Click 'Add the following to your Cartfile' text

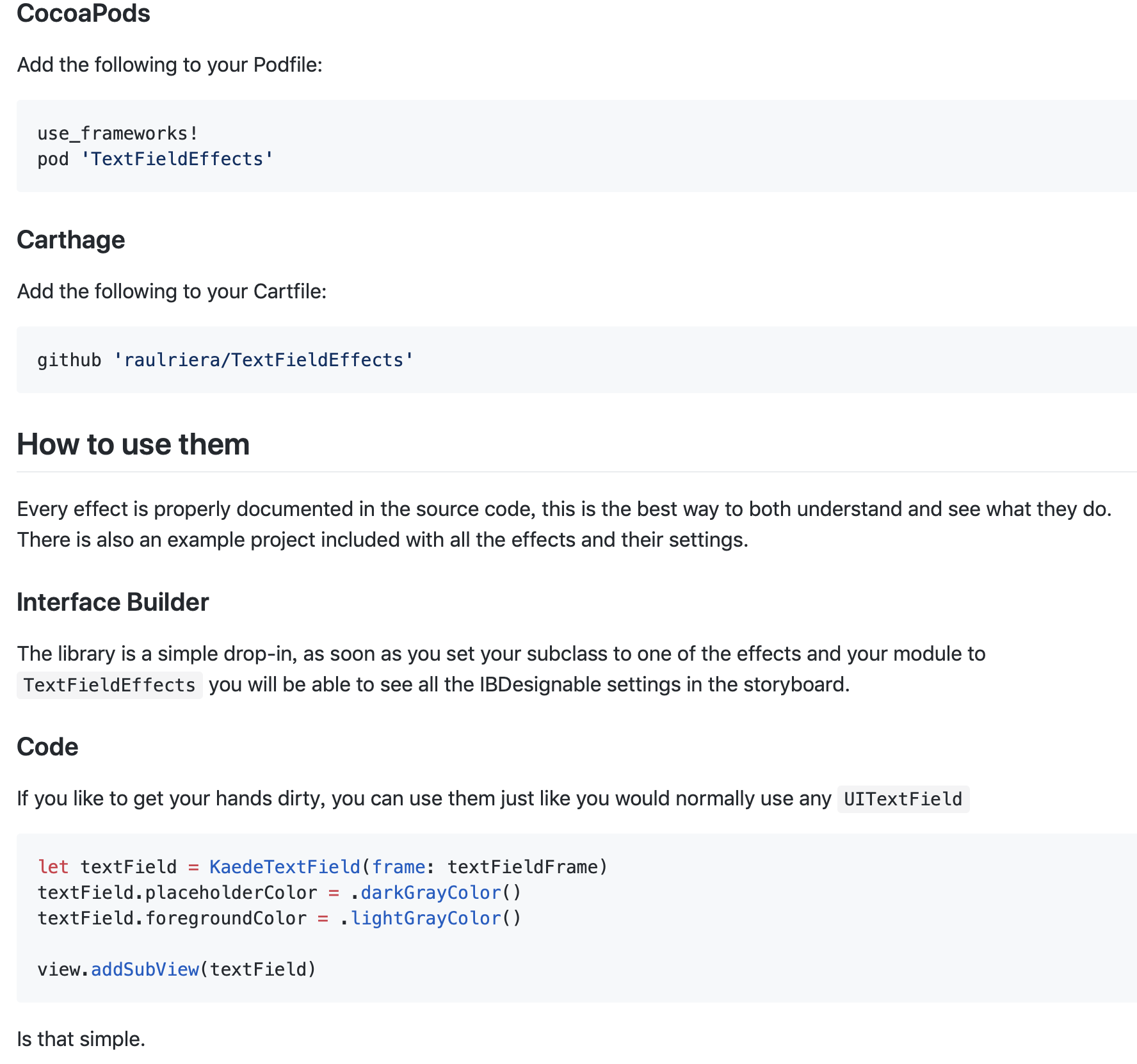coord(172,291)
